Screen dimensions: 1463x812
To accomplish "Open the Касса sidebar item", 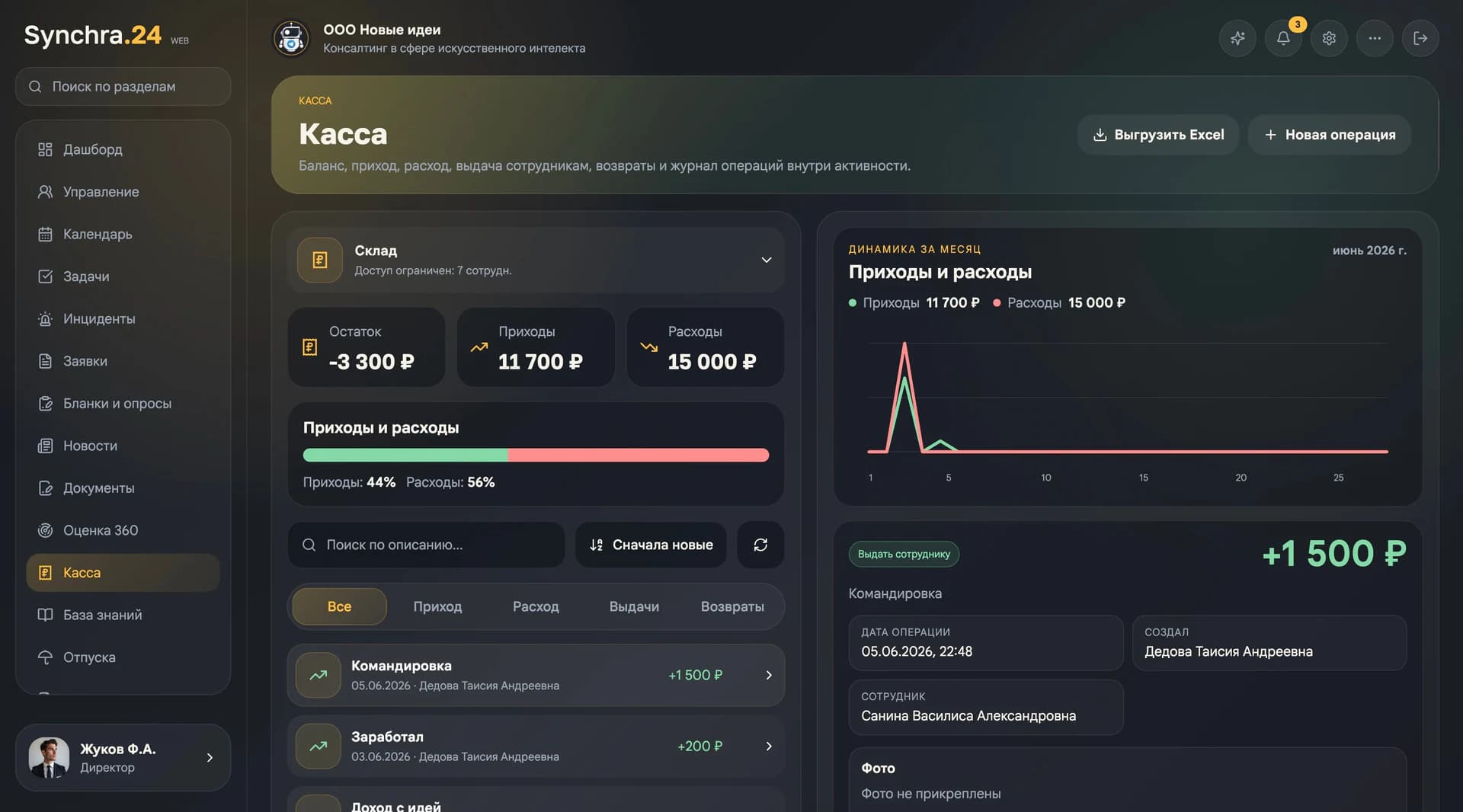I will click(123, 573).
